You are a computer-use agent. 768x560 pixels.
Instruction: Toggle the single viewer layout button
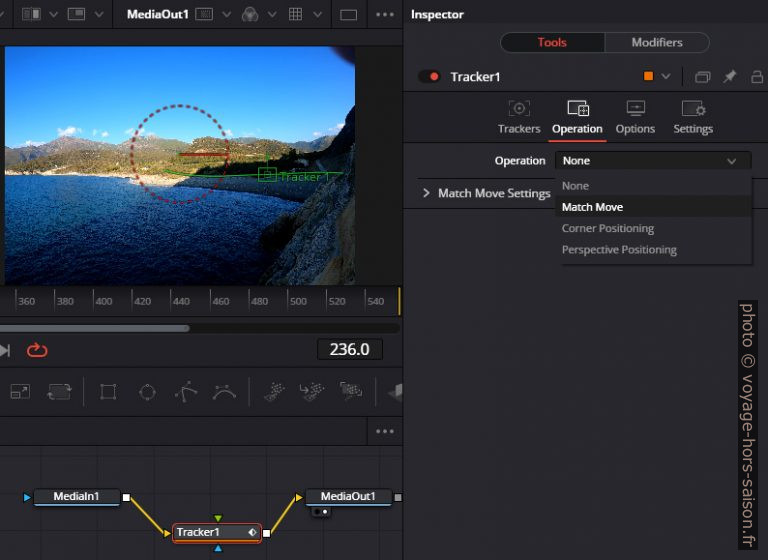pos(348,15)
